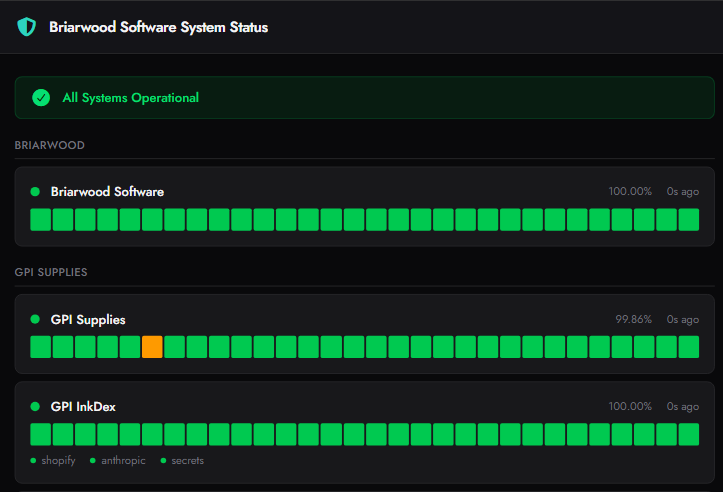
Task: Open the GPI Supplies service name
Action: (x=88, y=320)
